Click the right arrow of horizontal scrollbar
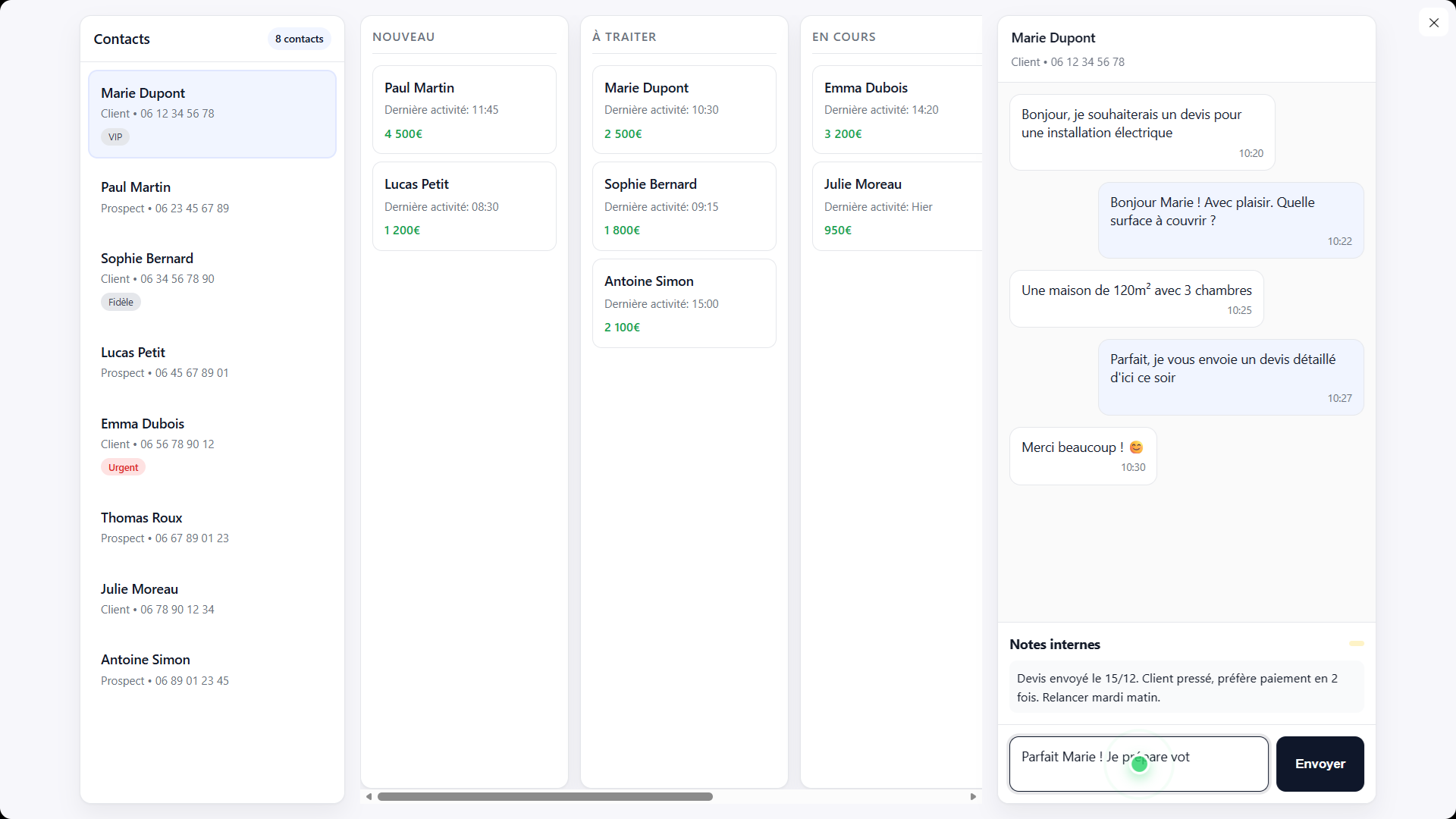1456x819 pixels. coord(973,796)
